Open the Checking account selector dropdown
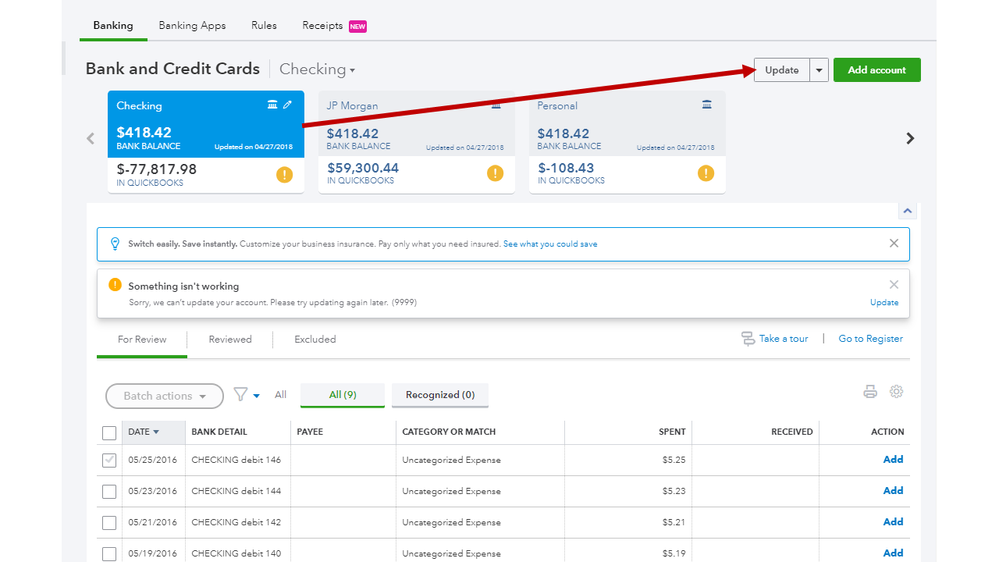999x562 pixels. click(317, 70)
